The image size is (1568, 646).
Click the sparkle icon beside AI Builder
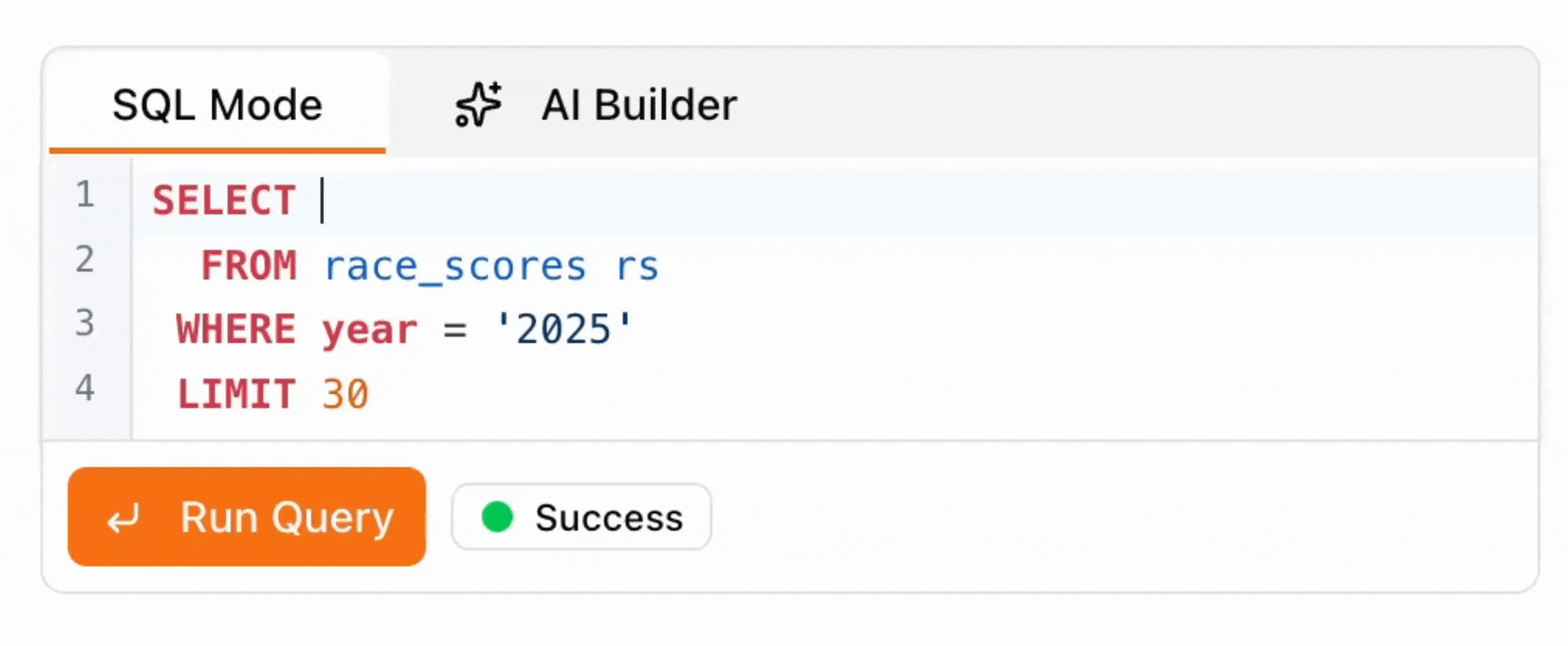tap(478, 105)
